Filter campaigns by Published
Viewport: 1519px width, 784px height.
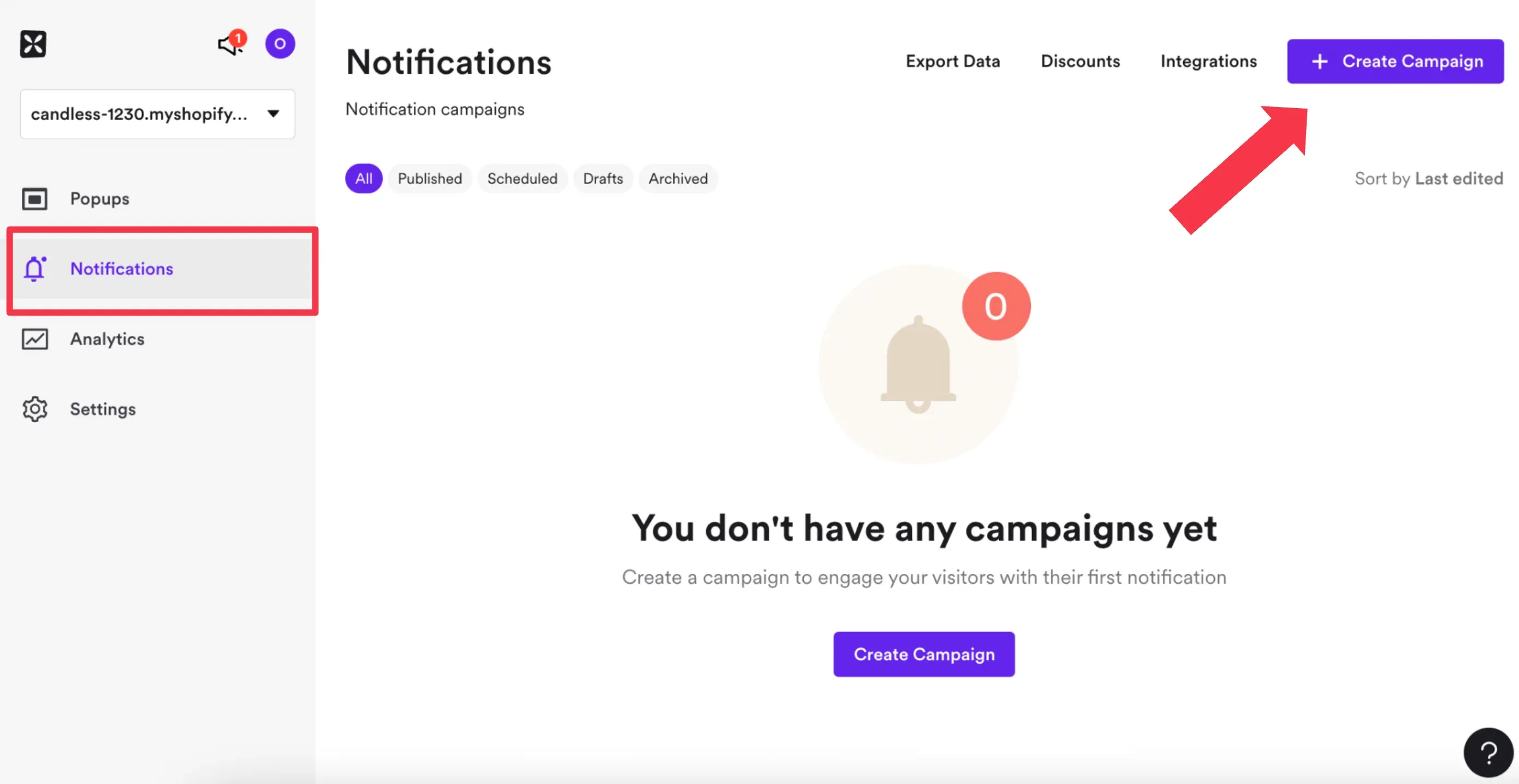(x=430, y=179)
